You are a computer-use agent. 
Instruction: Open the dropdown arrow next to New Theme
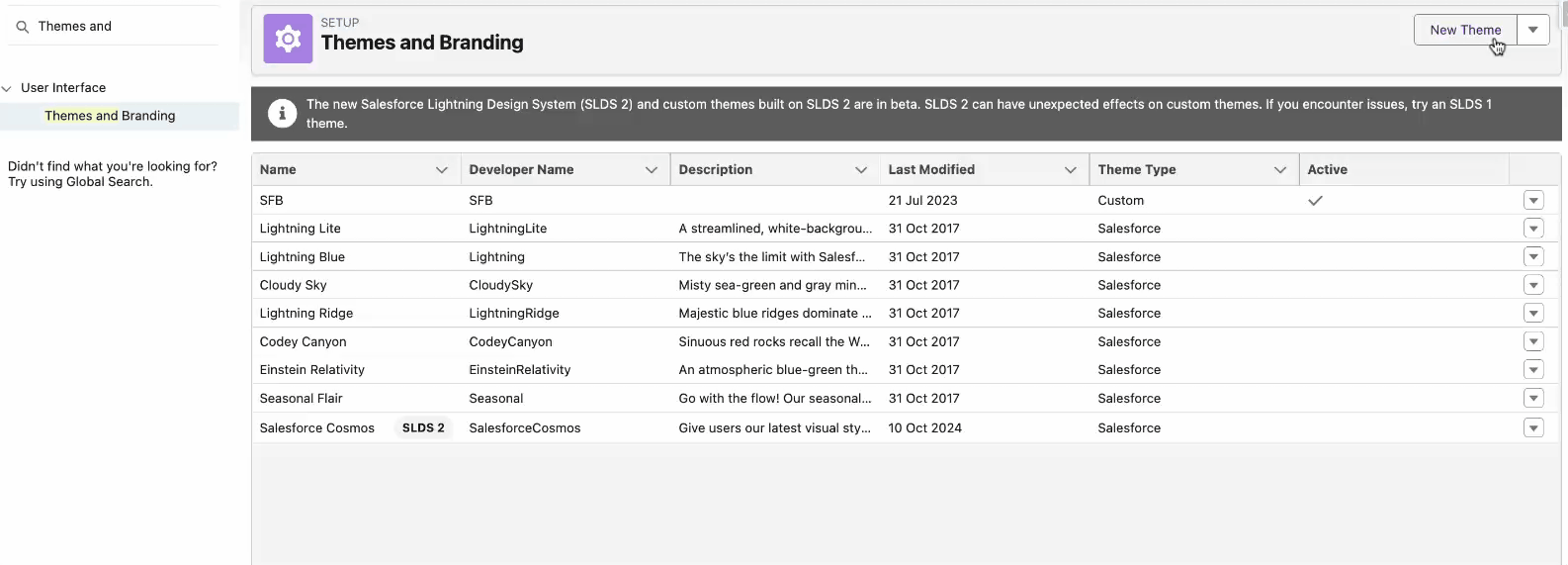click(1532, 30)
